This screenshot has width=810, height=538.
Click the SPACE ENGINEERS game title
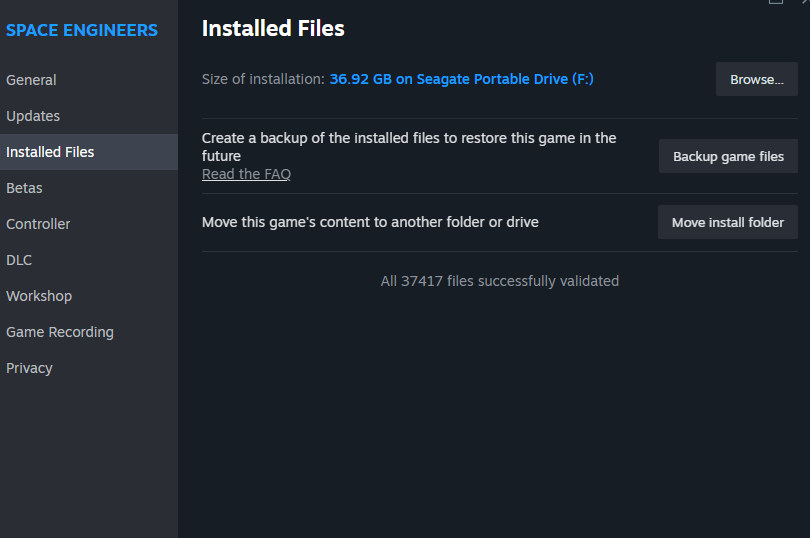pyautogui.click(x=82, y=30)
